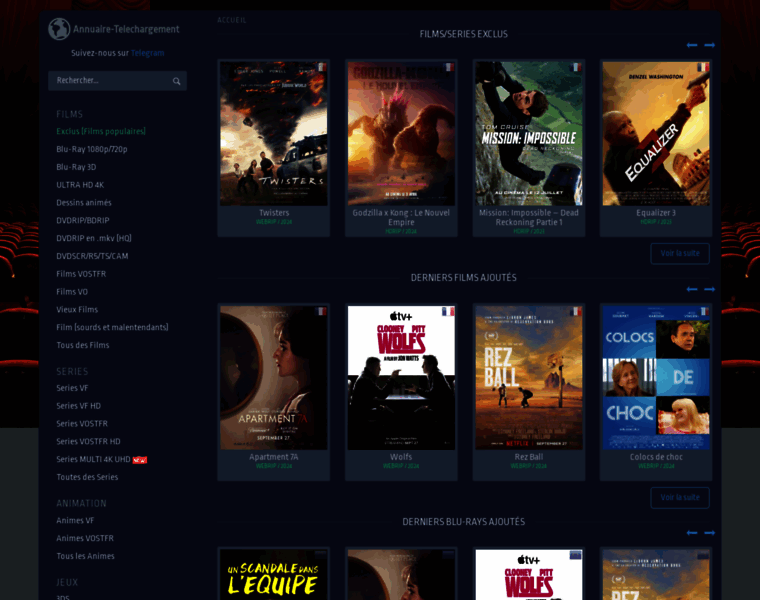Go to previous Films/Series Exclus slide
760x600 pixels.
click(x=692, y=45)
